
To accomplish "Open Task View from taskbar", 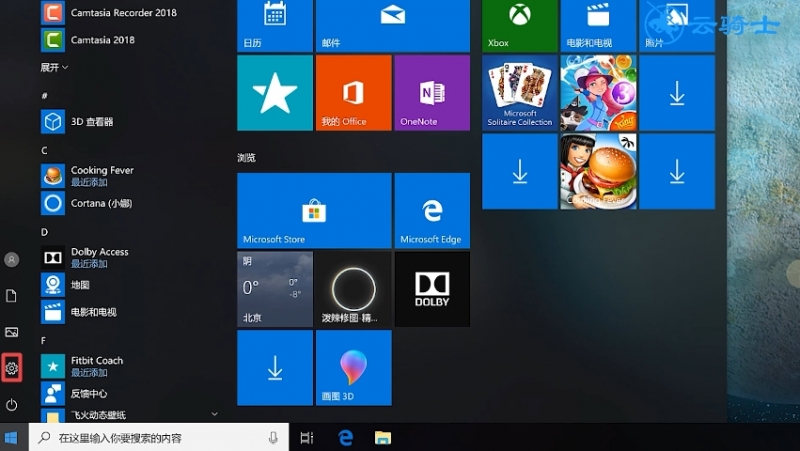I will pos(307,438).
